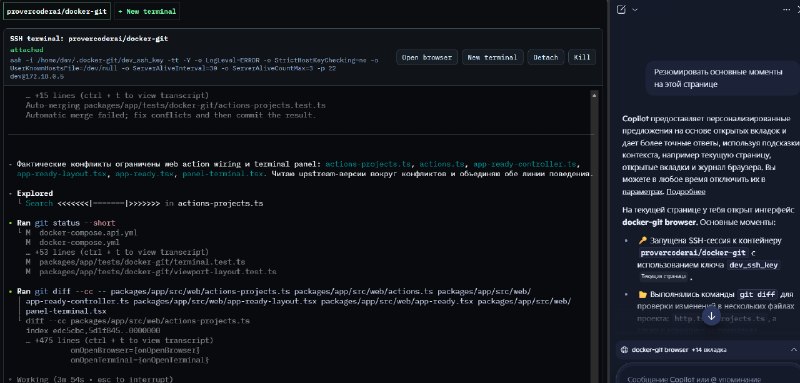Click the key emoji in Copilot summary
Image resolution: width=800 pixels, height=383 pixels.
point(642,240)
